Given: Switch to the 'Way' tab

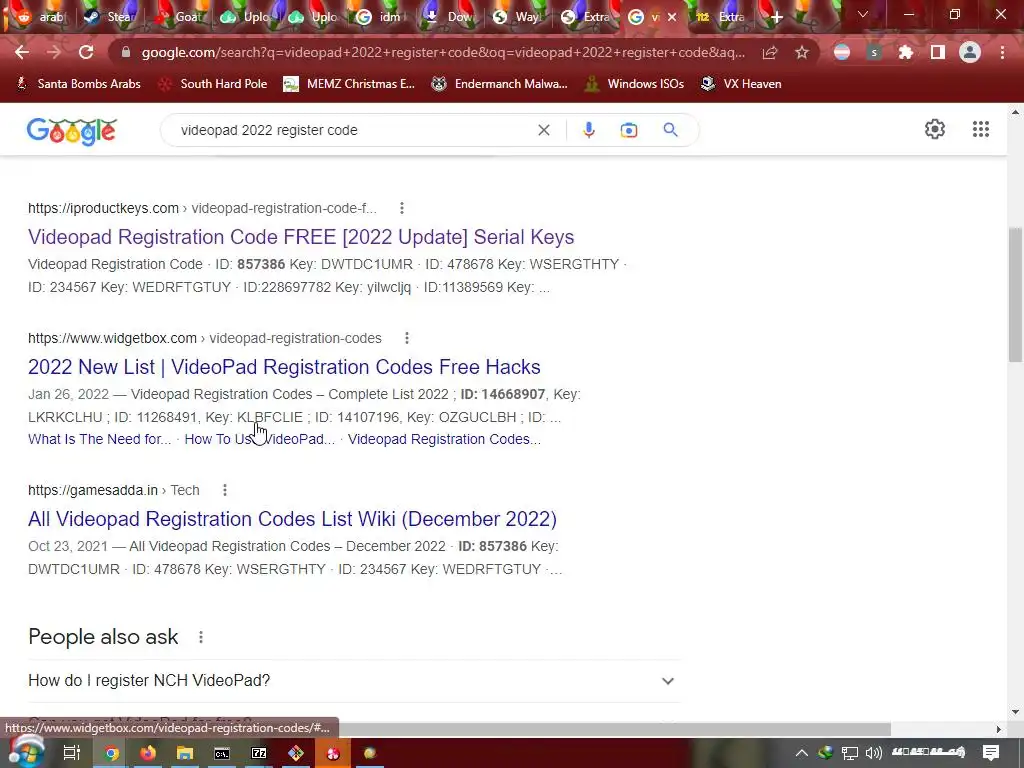Looking at the screenshot, I should tap(517, 17).
